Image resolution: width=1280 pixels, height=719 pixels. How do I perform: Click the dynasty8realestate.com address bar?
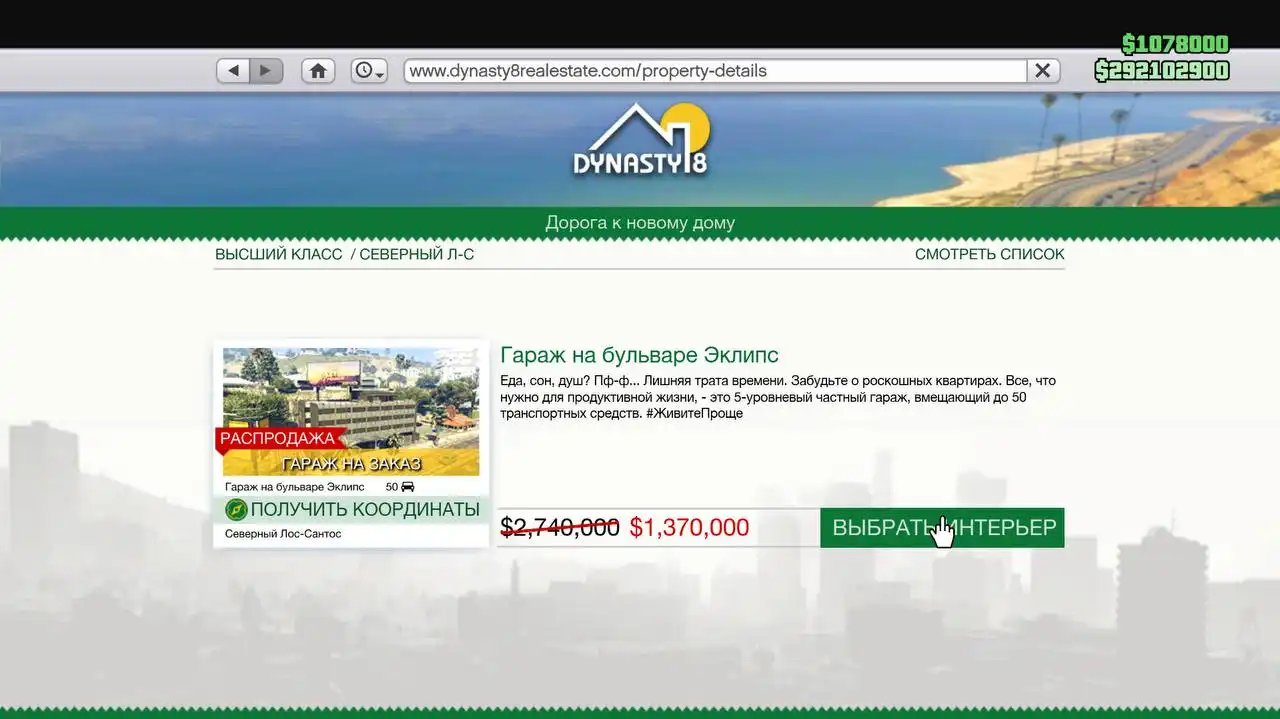pyautogui.click(x=715, y=71)
